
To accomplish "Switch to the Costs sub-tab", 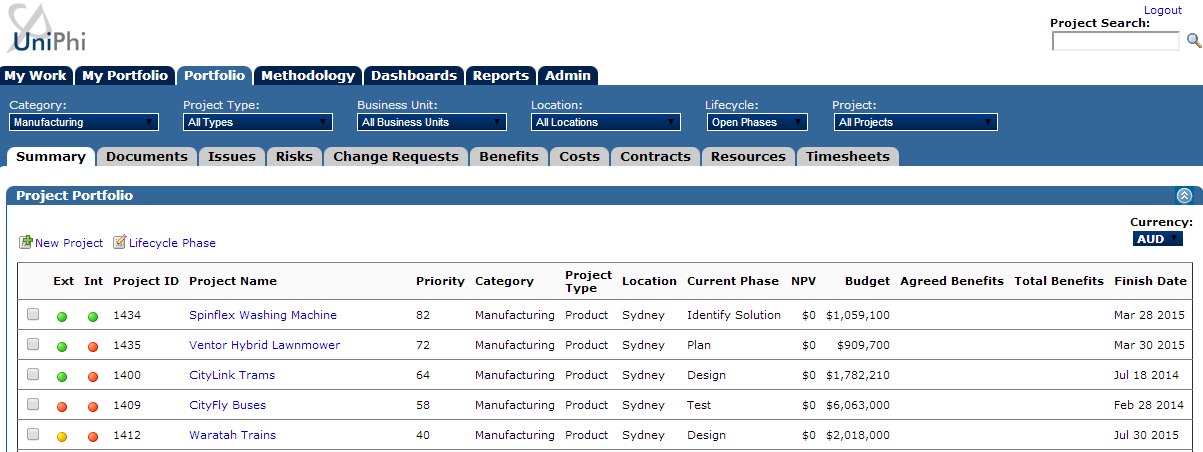I will (x=580, y=157).
